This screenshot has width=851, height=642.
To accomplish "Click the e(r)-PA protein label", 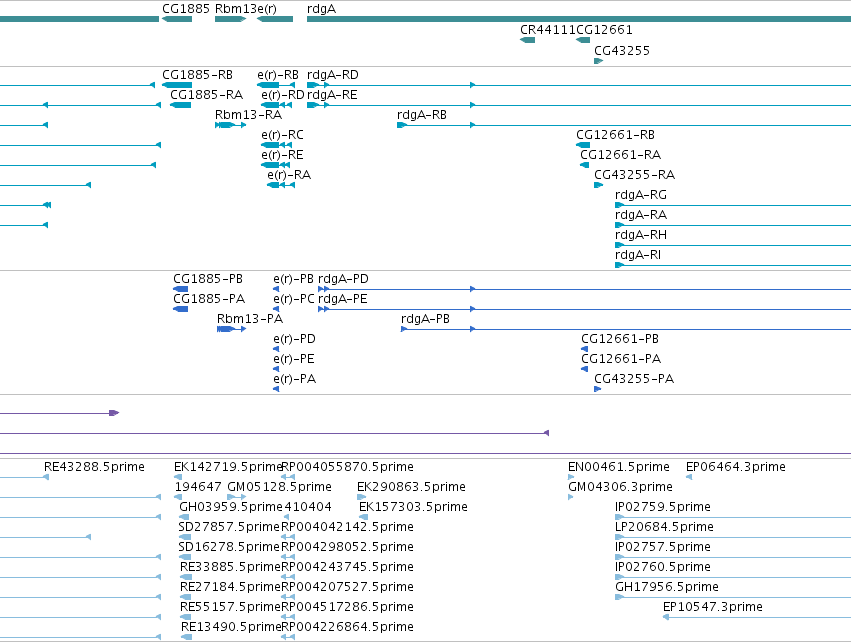I will pyautogui.click(x=294, y=379).
